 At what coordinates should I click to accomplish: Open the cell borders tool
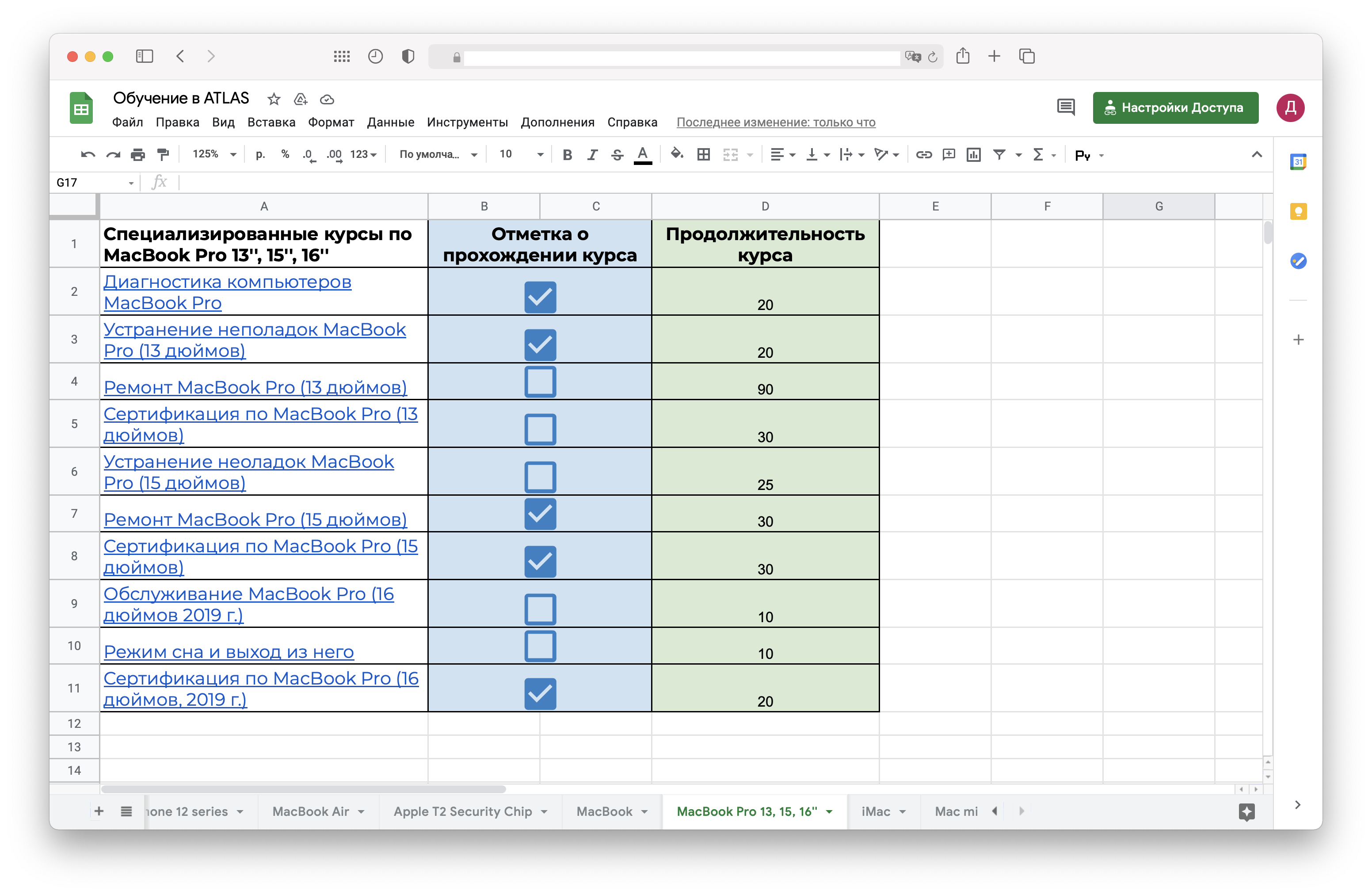coord(703,155)
